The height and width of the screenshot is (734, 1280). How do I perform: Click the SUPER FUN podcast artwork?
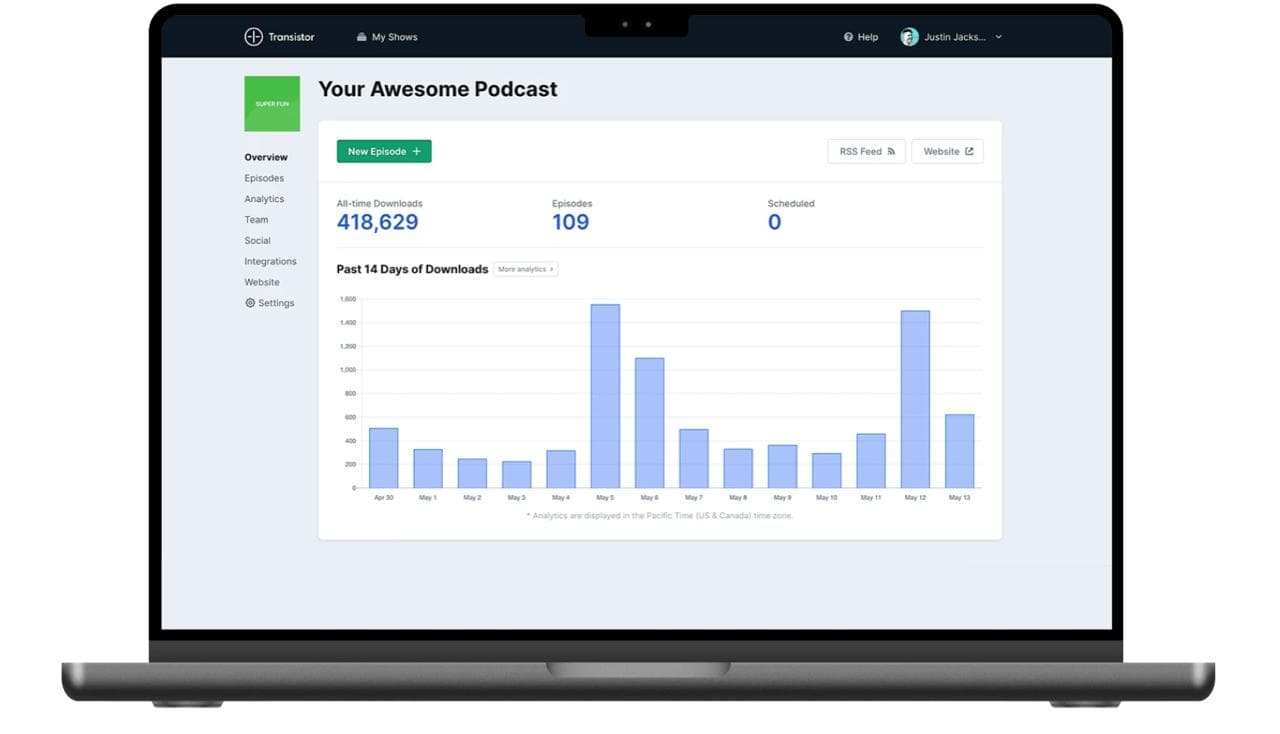click(272, 104)
